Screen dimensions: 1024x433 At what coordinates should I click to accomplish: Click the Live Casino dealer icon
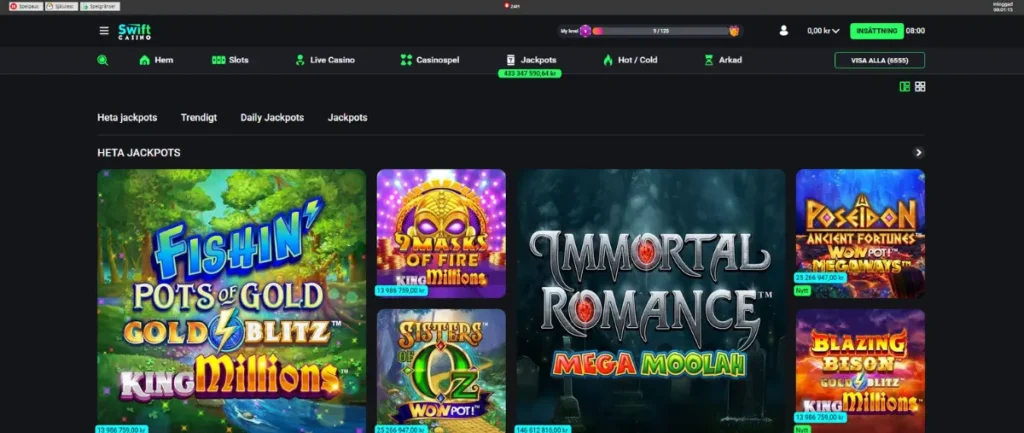click(x=300, y=60)
